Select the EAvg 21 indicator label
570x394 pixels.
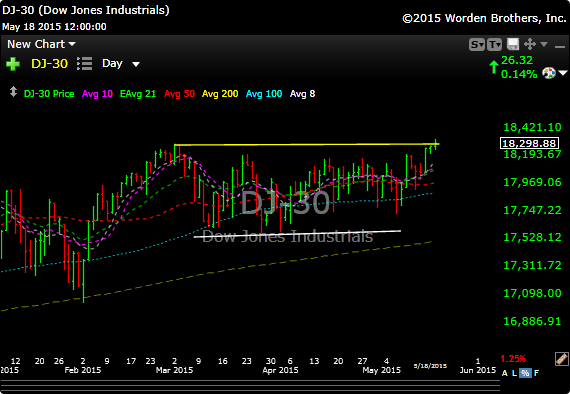[x=138, y=94]
